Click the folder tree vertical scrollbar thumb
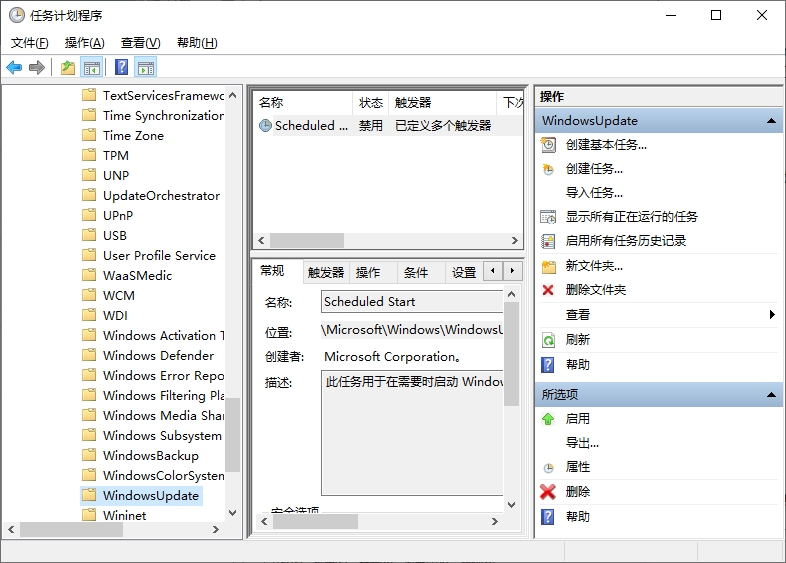786x563 pixels. [x=233, y=435]
